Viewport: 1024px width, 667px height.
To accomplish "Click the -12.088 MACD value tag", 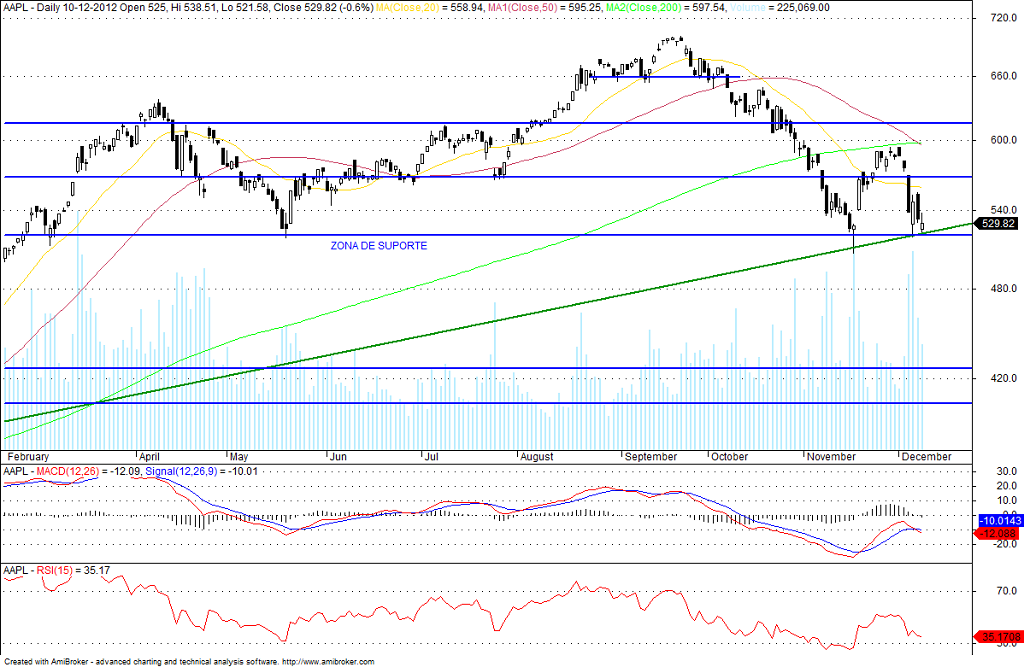I will (x=999, y=534).
